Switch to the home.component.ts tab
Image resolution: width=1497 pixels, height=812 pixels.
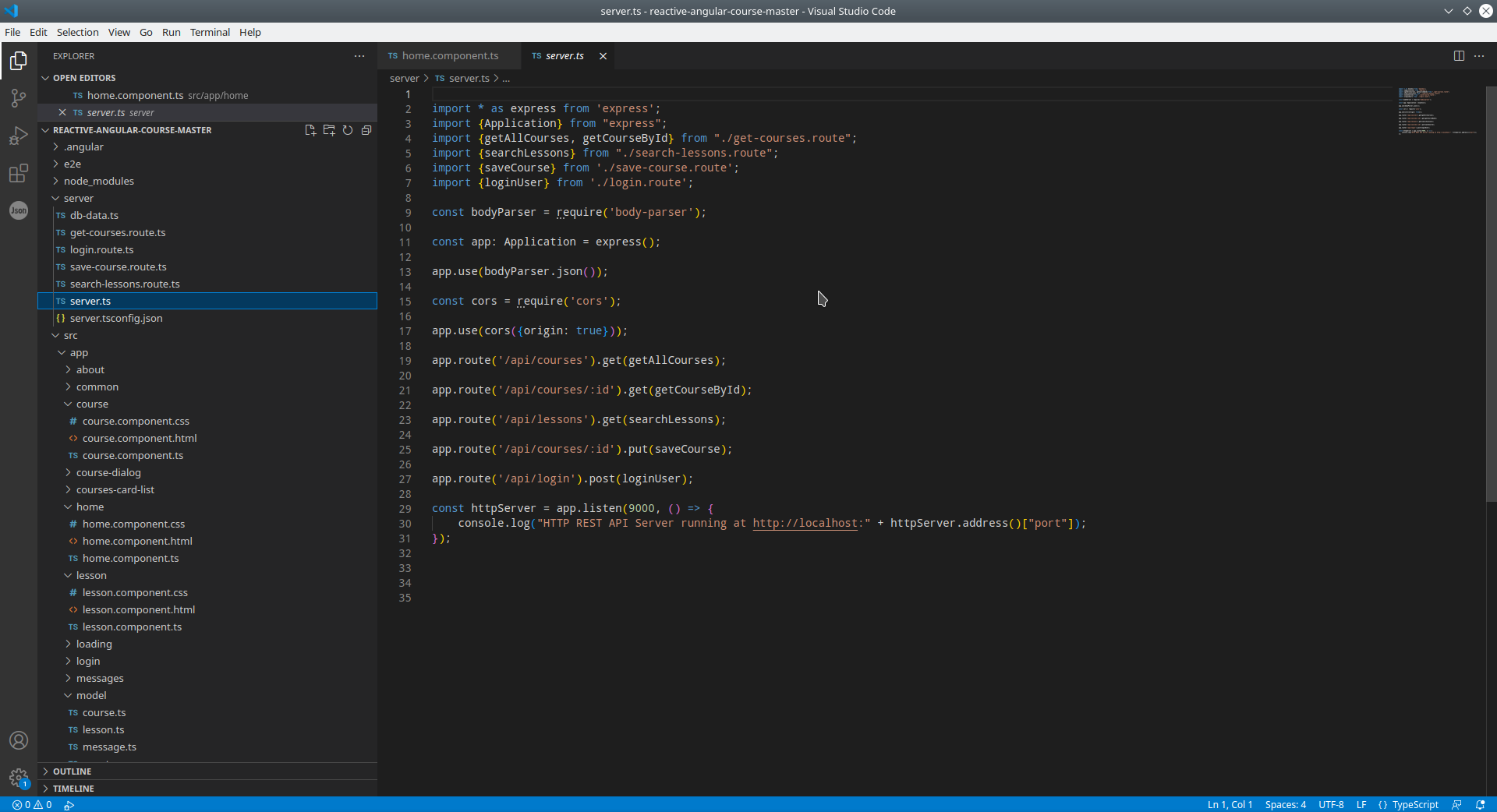[449, 56]
